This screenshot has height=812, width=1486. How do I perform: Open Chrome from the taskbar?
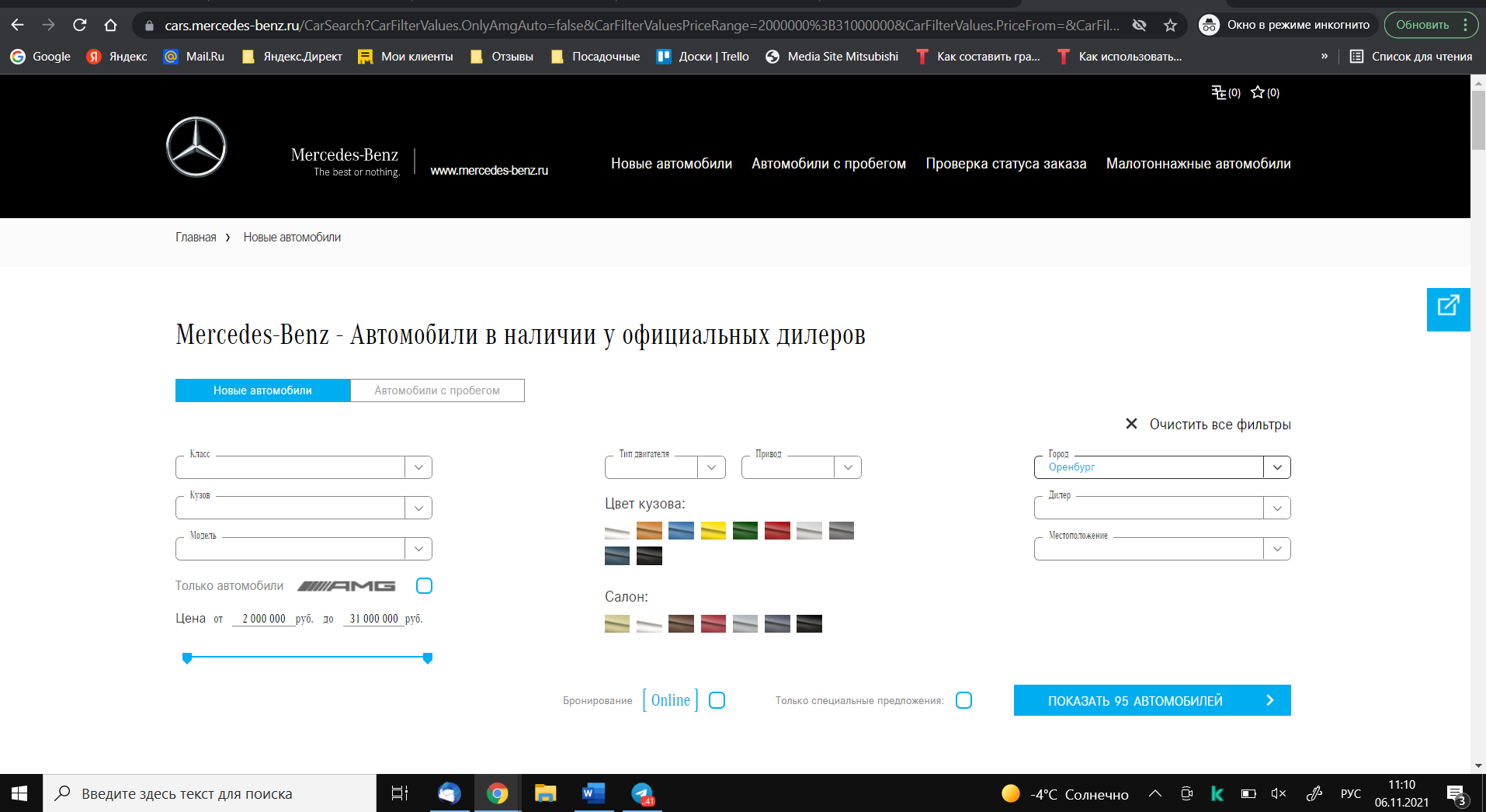pos(497,793)
